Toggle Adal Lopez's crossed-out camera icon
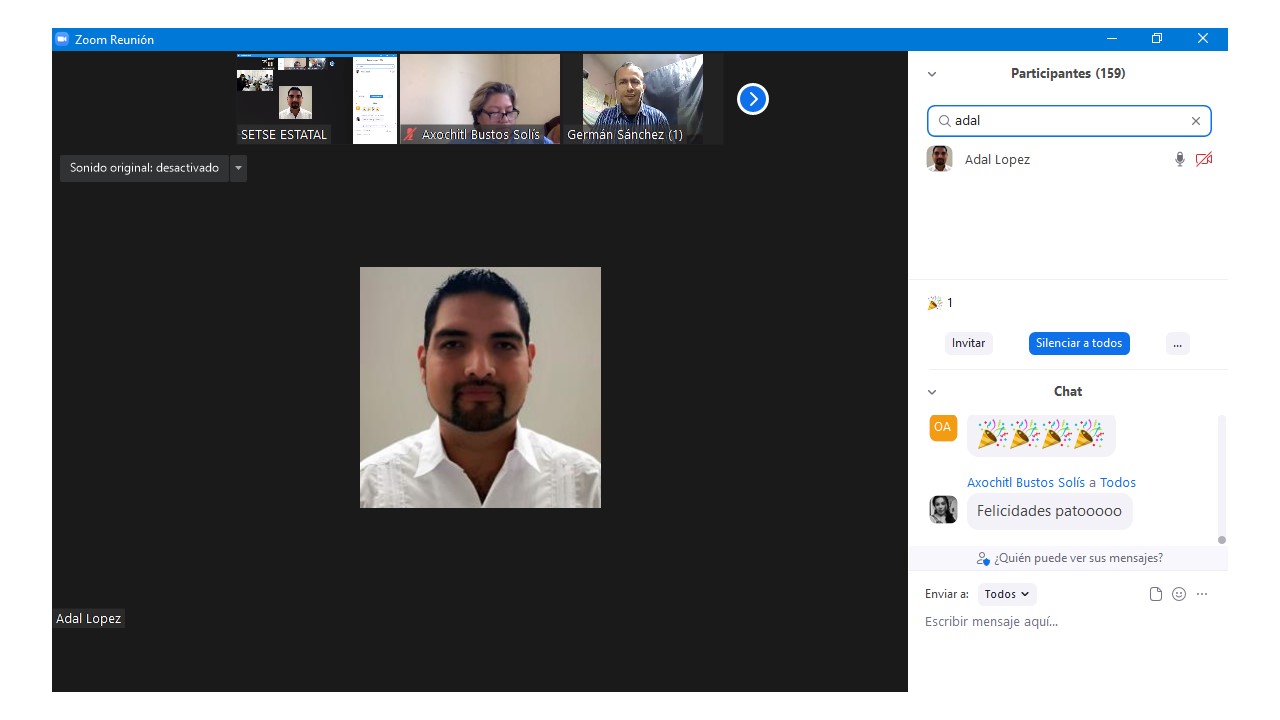1280x720 pixels. point(1203,159)
